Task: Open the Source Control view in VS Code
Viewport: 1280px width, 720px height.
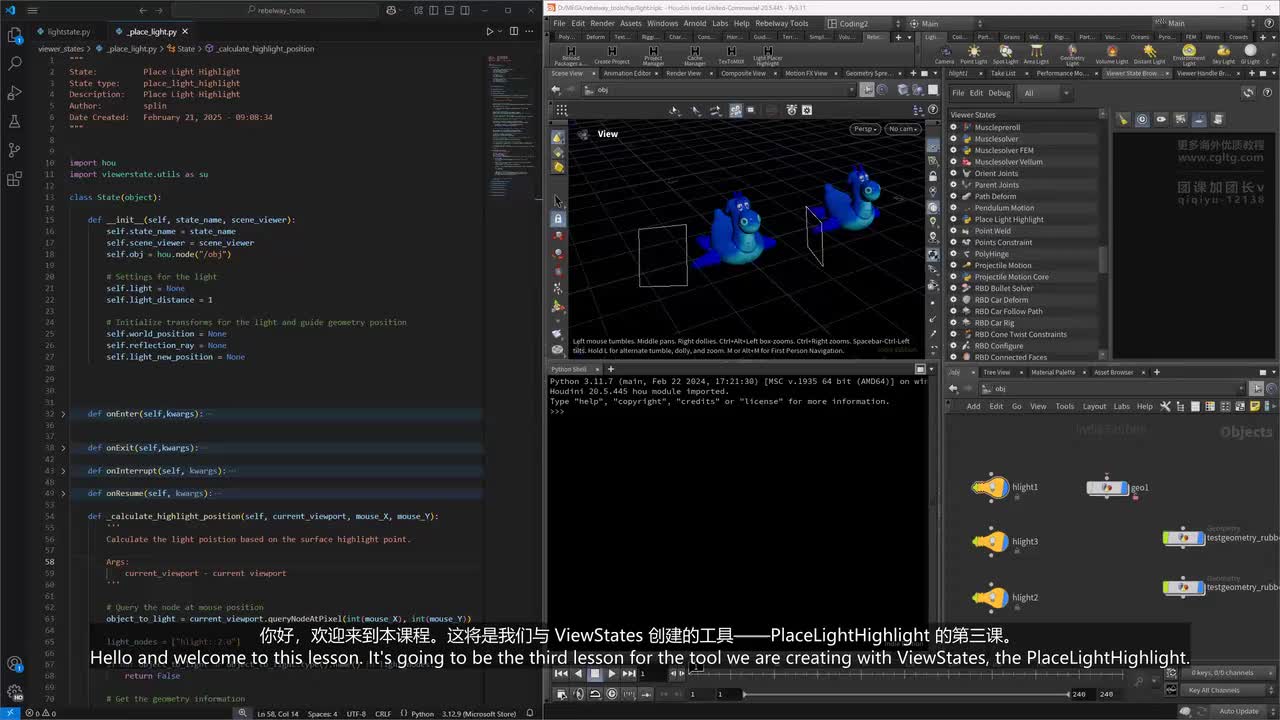Action: (14, 150)
